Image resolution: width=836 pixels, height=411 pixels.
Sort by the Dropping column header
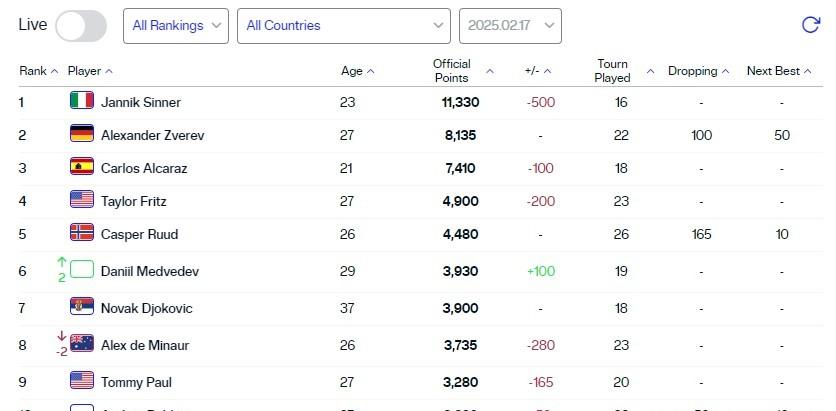point(698,71)
